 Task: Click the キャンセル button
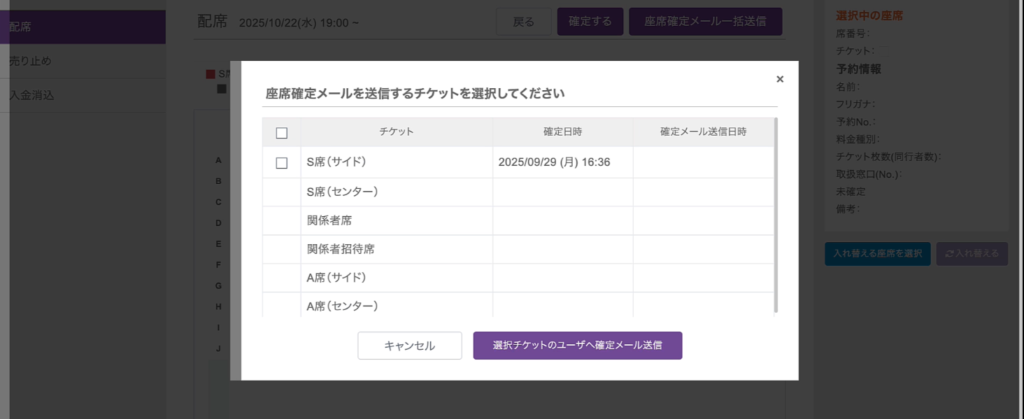click(x=409, y=346)
